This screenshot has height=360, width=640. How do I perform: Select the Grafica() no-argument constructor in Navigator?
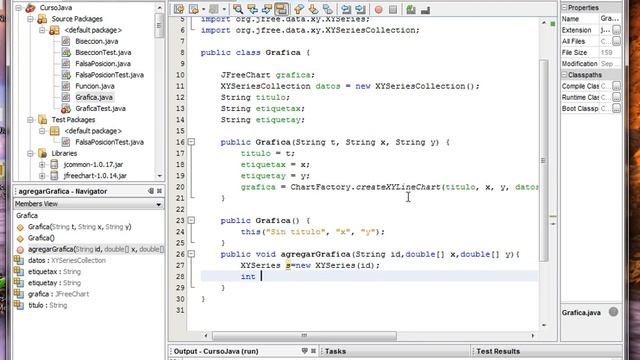41,238
